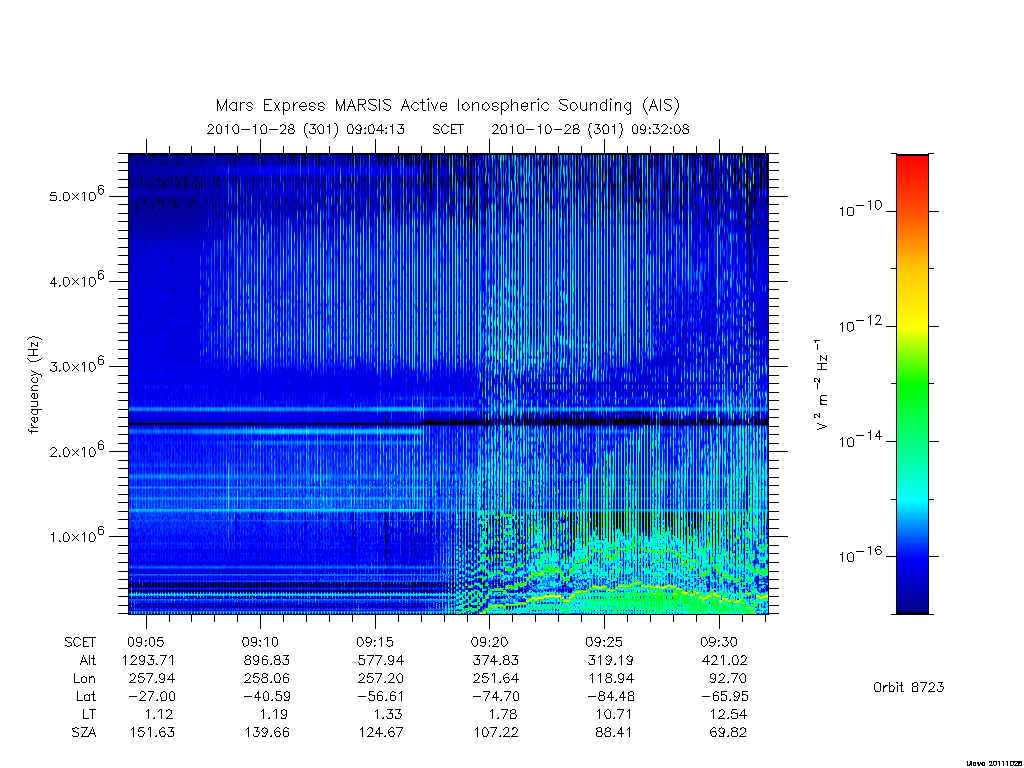Click the frequency (Hz) axis label

(34, 385)
